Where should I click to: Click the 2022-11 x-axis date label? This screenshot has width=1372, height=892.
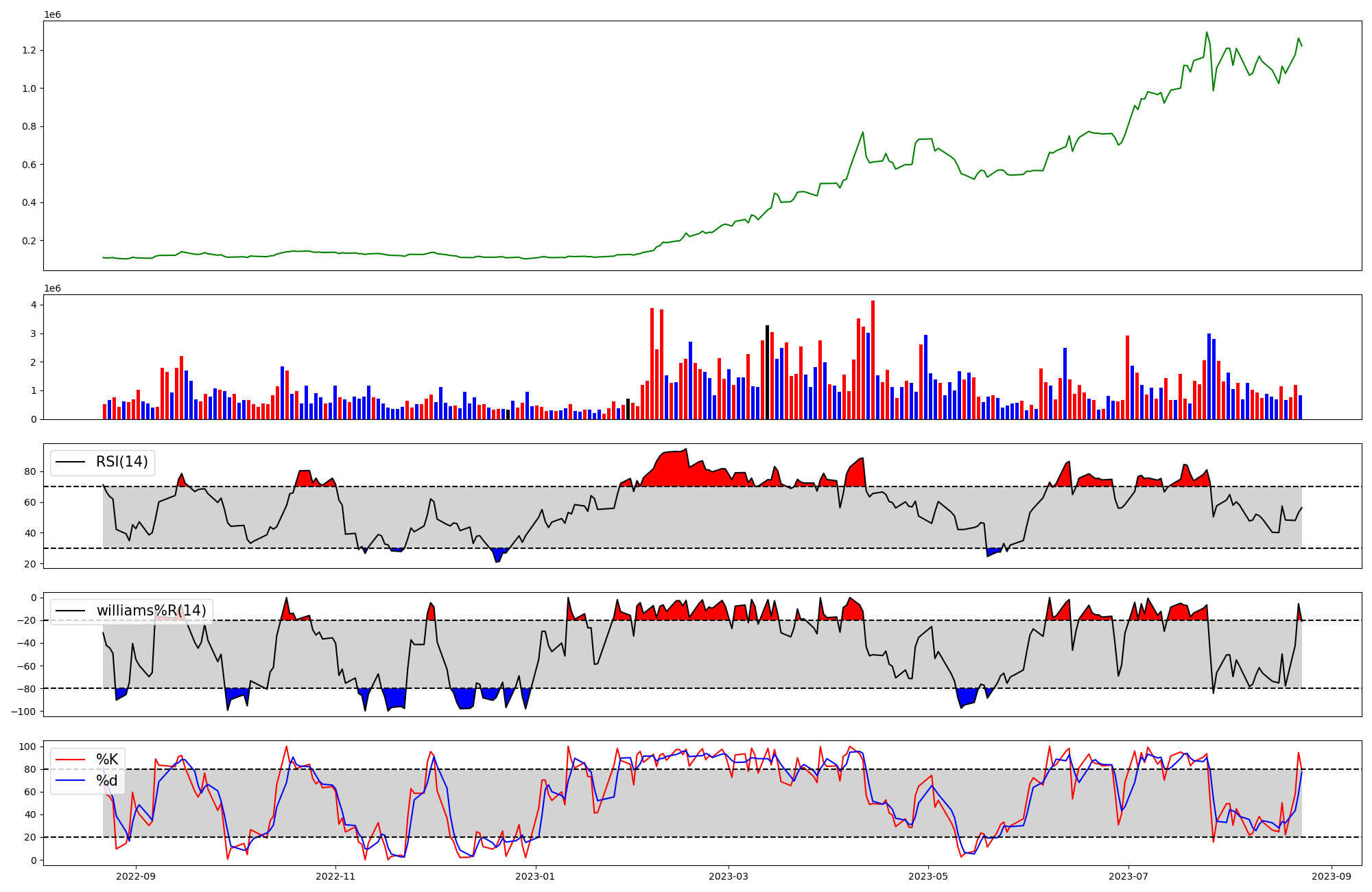pos(335,876)
